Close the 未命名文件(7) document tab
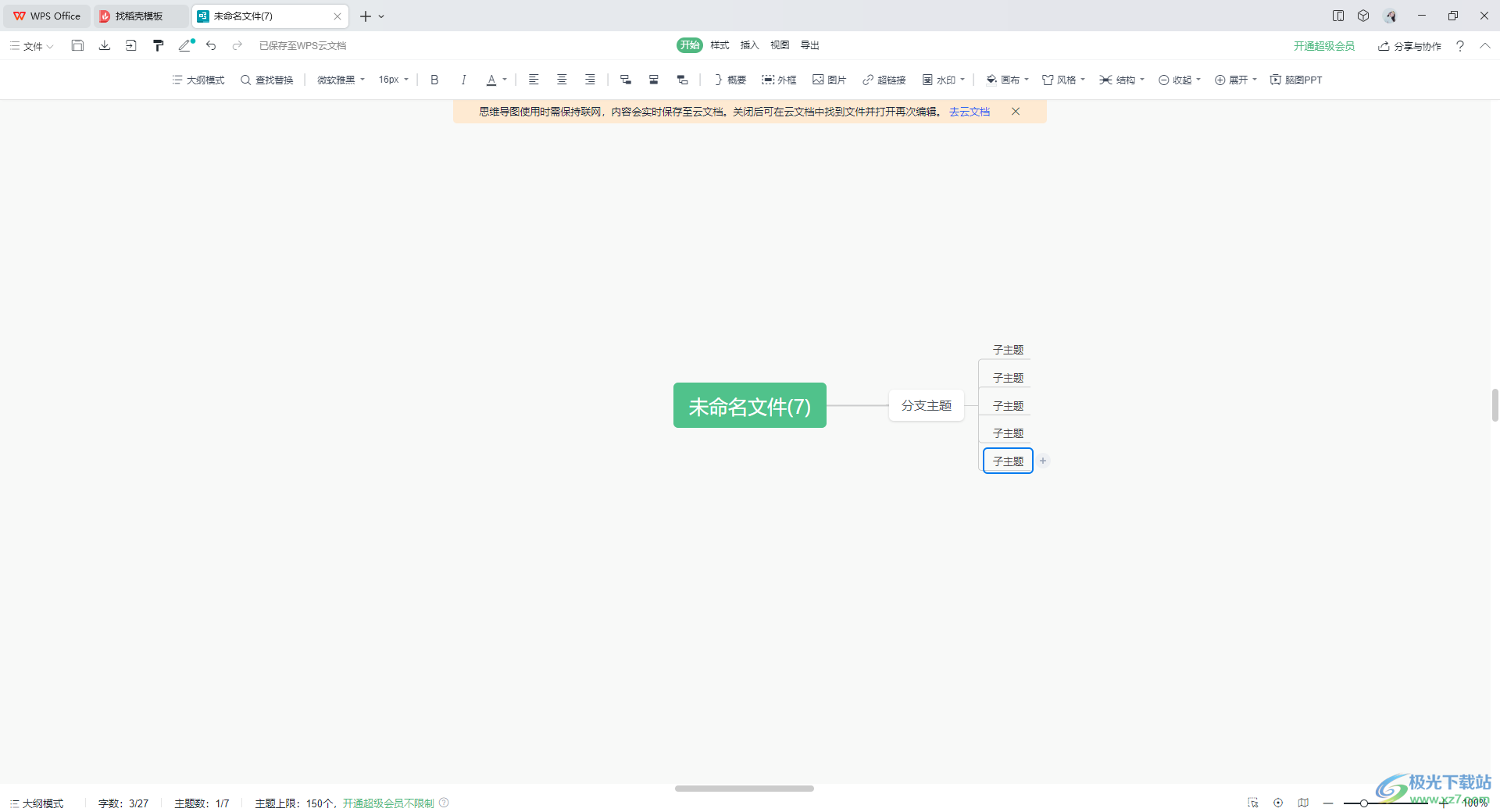1500x812 pixels. 337,16
